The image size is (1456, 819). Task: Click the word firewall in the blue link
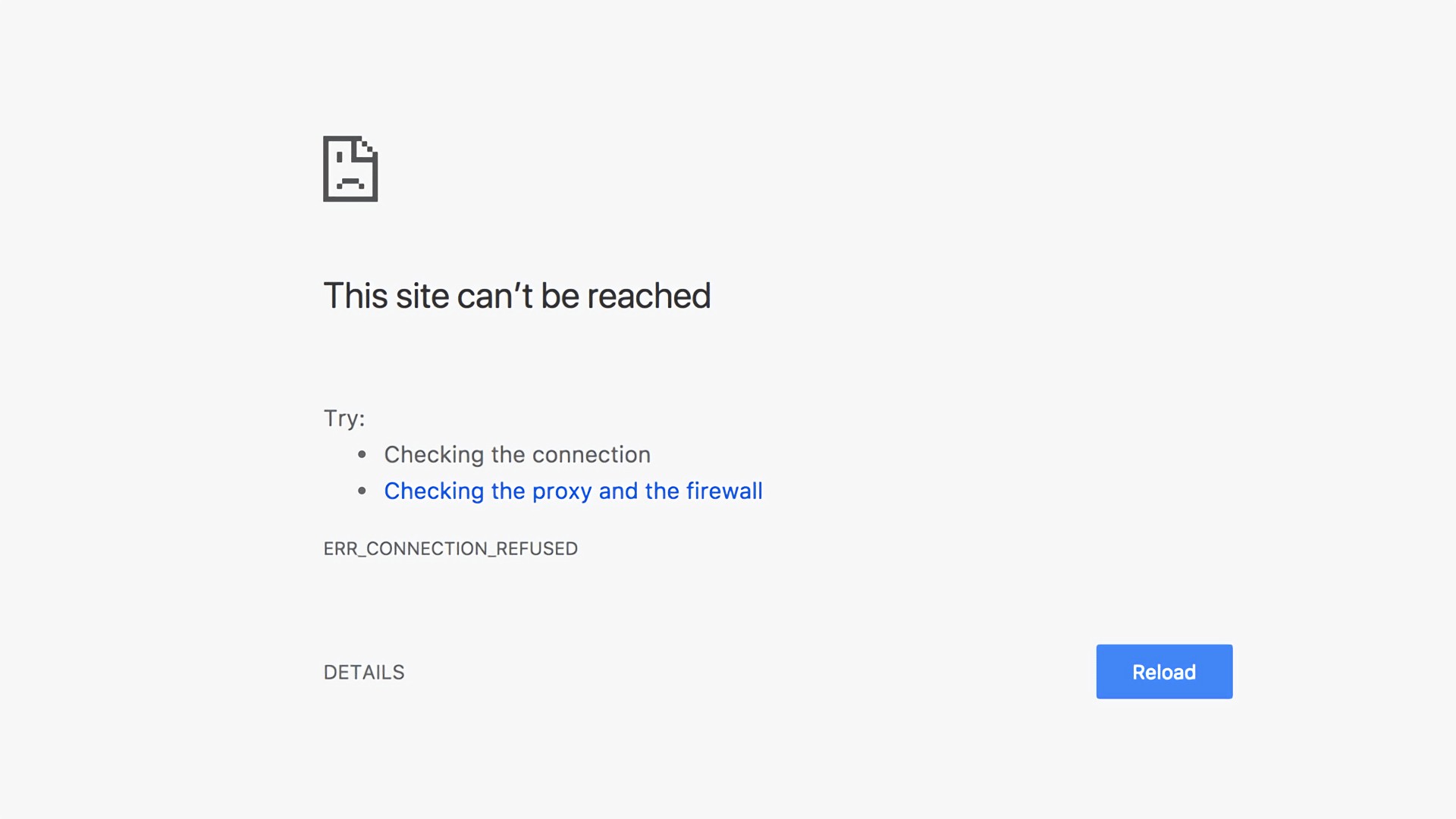coord(724,491)
